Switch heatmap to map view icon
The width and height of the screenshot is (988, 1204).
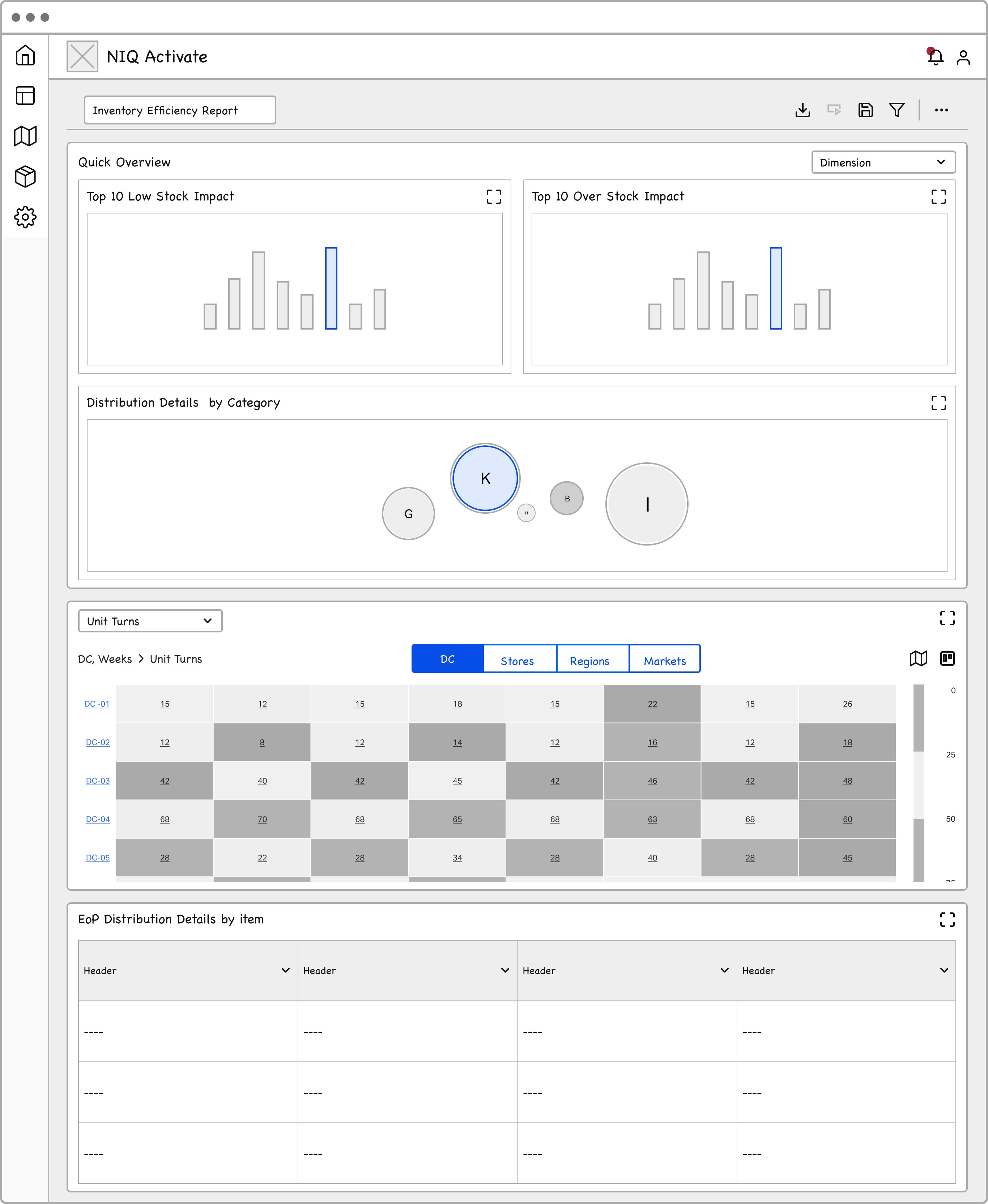(x=918, y=659)
